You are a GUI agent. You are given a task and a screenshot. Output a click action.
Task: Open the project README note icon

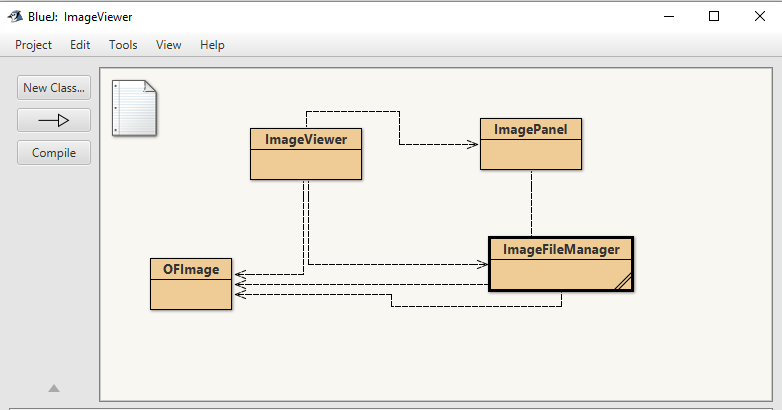(x=134, y=108)
